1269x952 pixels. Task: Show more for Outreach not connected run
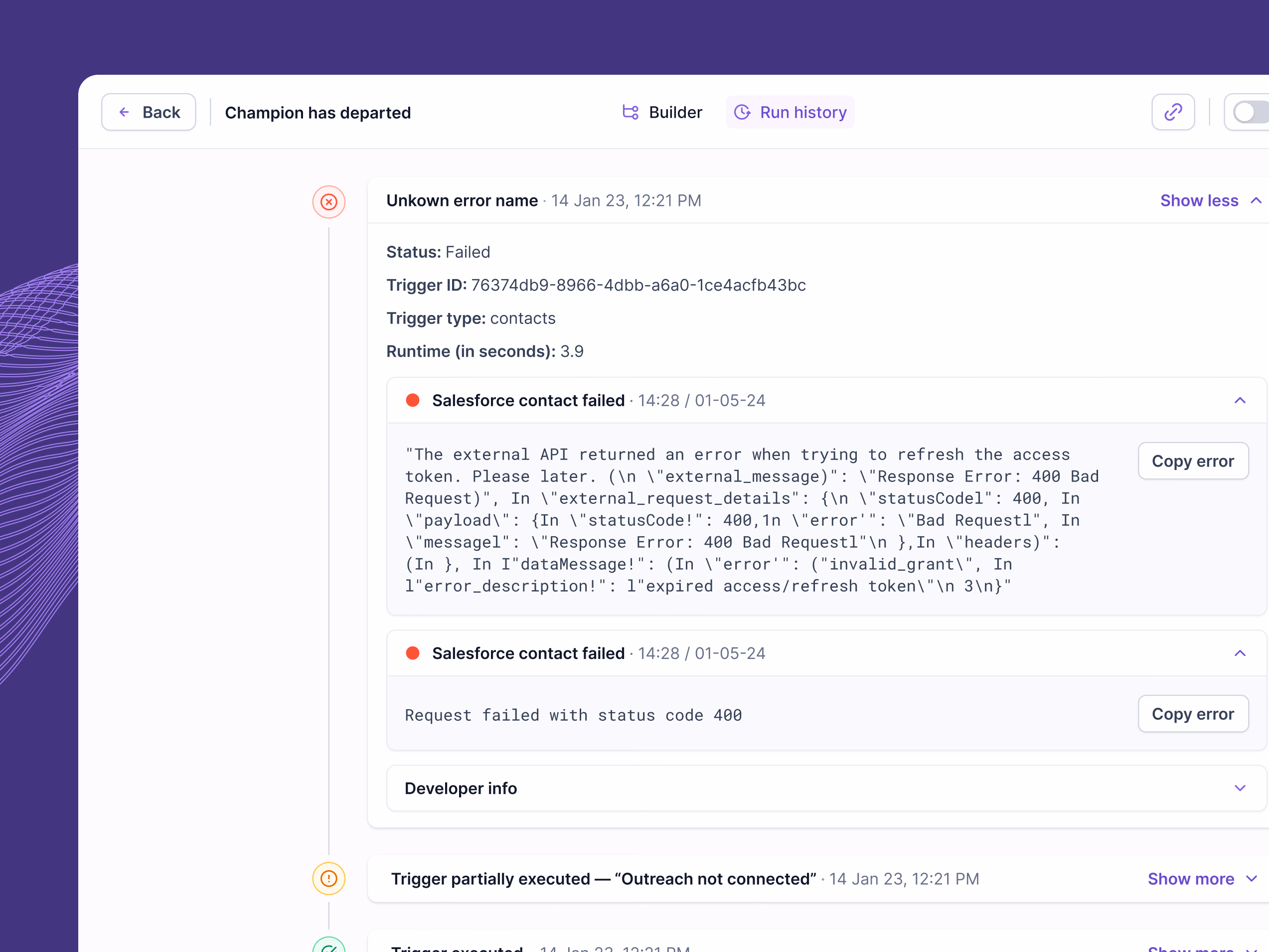1202,879
